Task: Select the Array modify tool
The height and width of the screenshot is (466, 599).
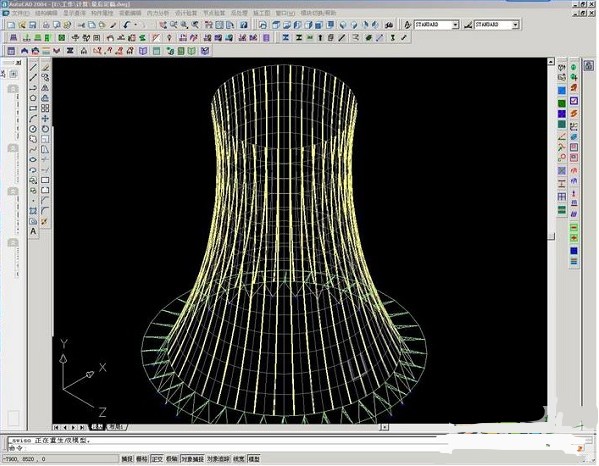Action: point(45,108)
